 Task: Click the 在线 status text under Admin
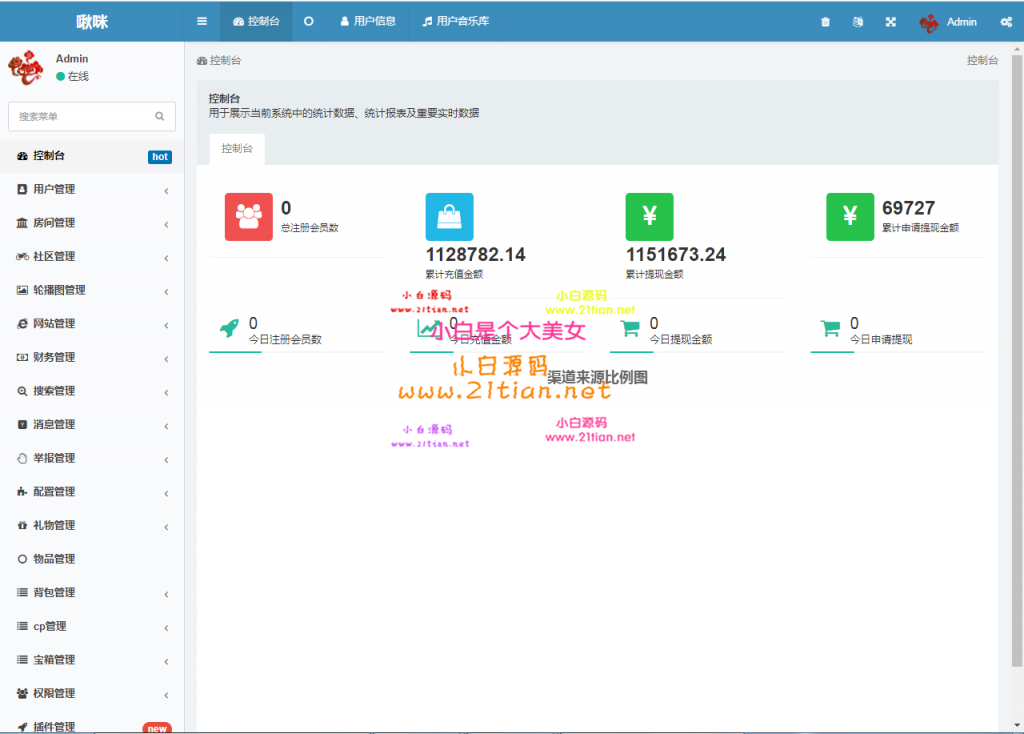78,76
